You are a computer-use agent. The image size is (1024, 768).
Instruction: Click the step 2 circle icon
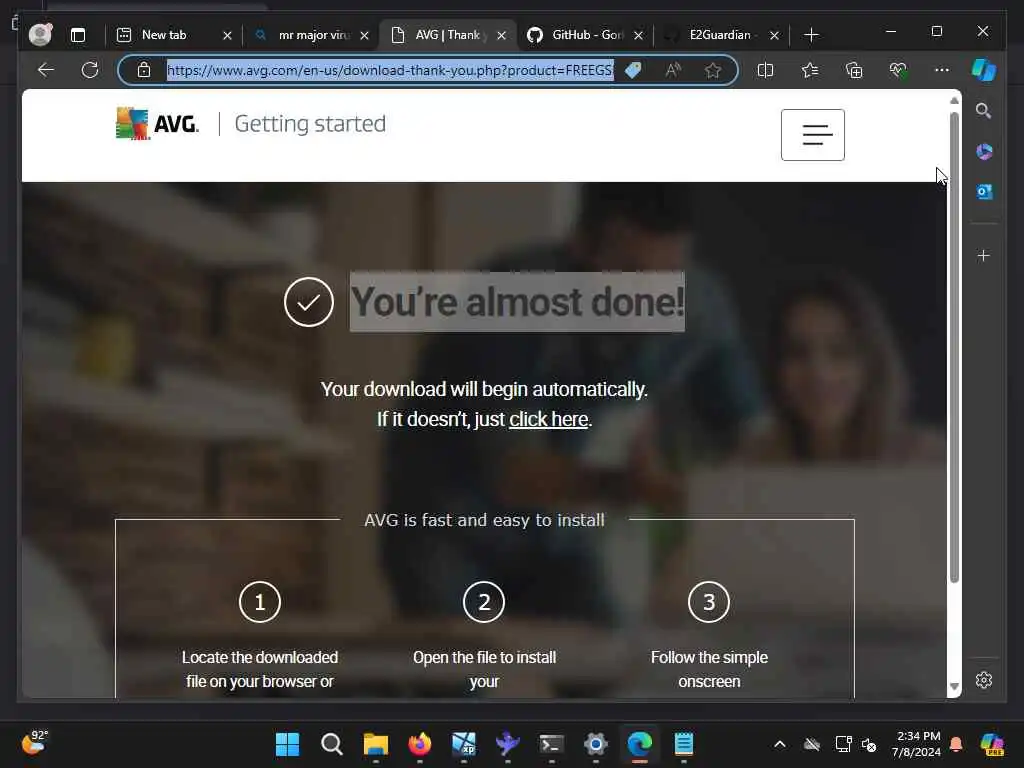click(x=484, y=601)
